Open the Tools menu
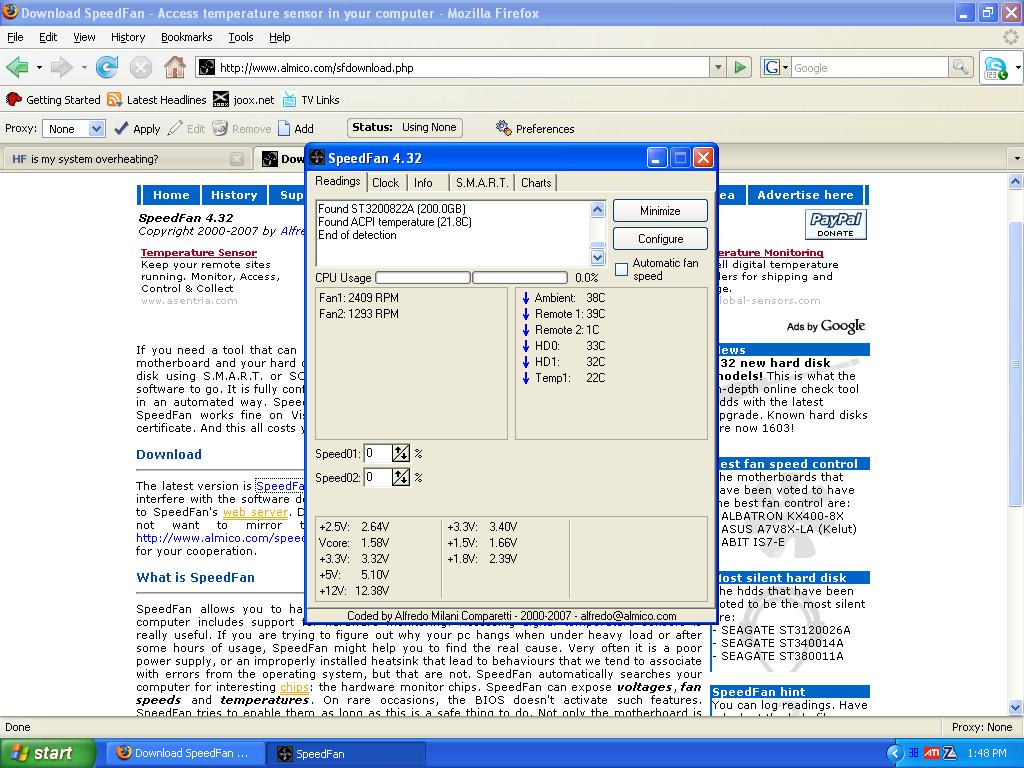 point(240,37)
